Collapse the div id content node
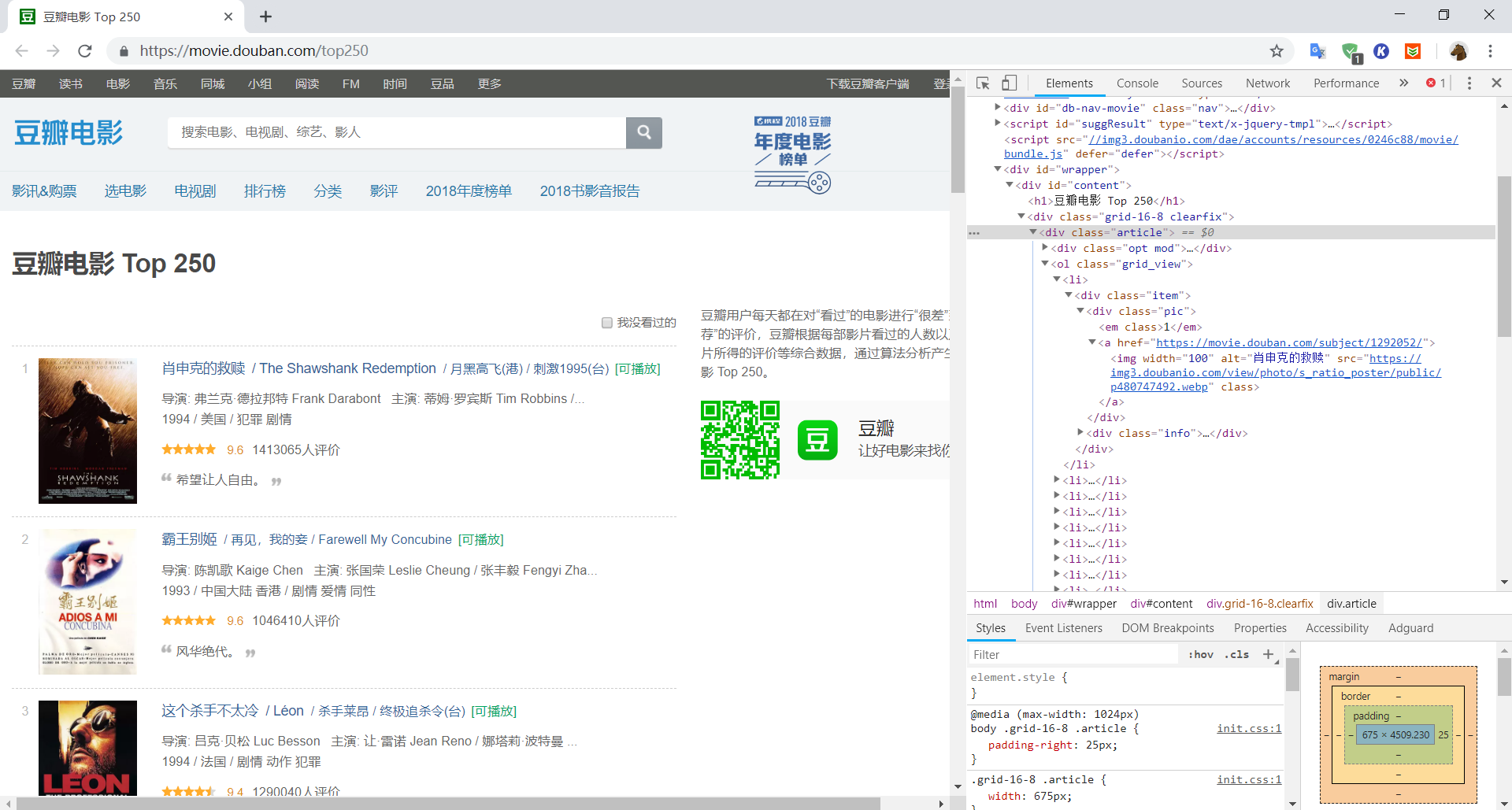This screenshot has height=810, width=1512. [1010, 185]
